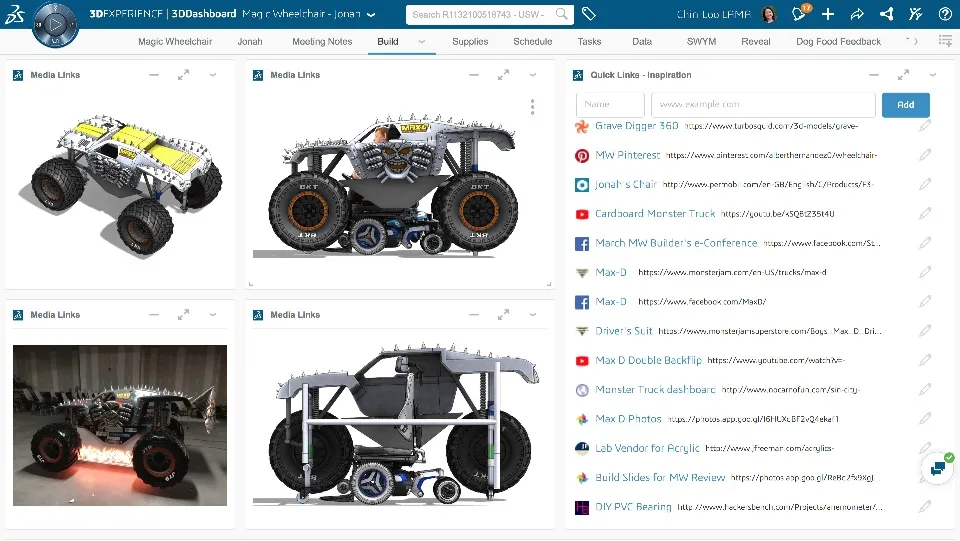Open the Grave Digger 360 link
The image size is (960, 541).
pos(637,125)
